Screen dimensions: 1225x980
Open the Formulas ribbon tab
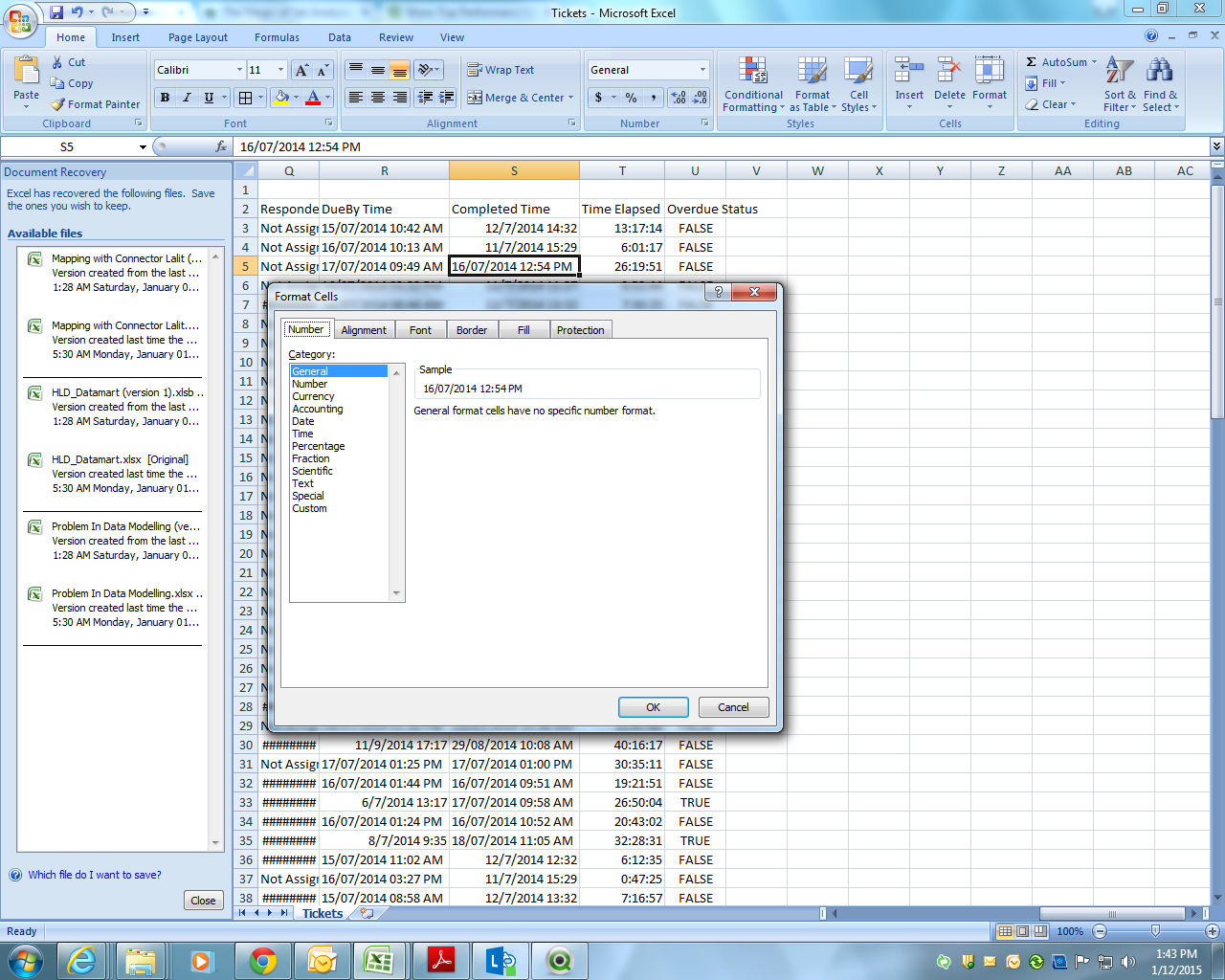[277, 37]
